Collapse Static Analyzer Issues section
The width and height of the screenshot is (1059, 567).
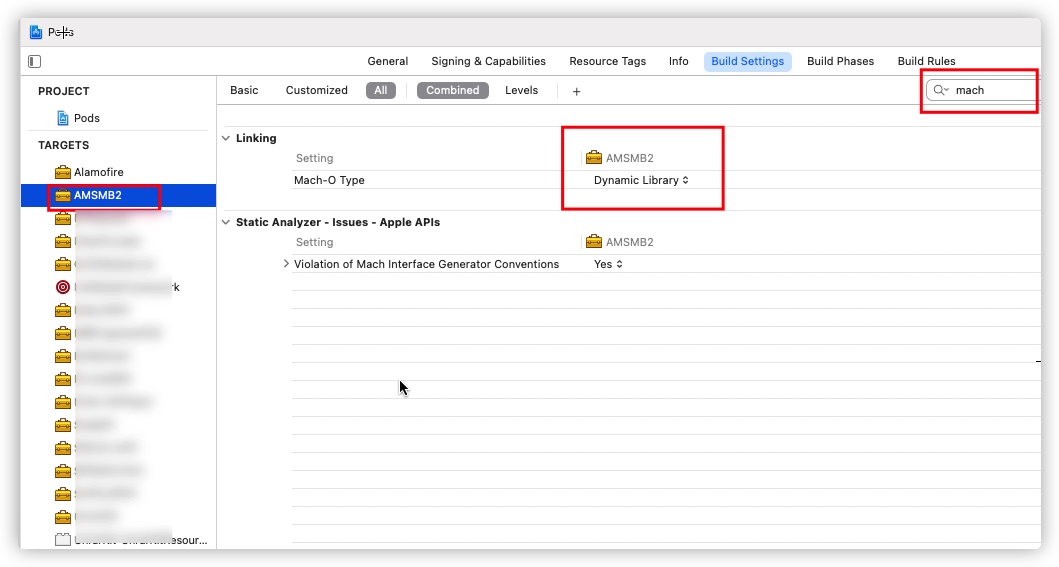point(226,222)
